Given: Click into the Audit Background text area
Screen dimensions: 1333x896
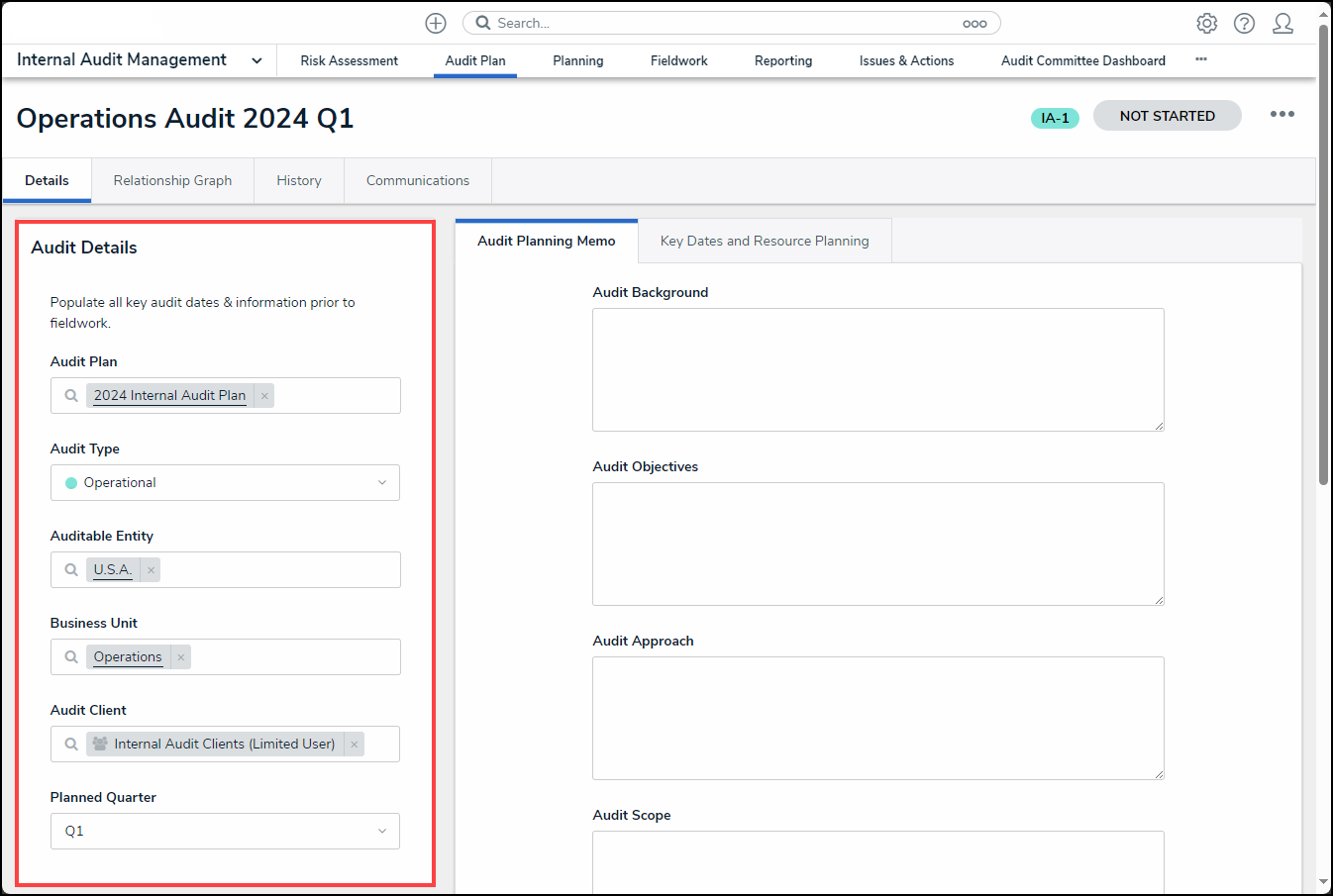Looking at the screenshot, I should coord(877,369).
